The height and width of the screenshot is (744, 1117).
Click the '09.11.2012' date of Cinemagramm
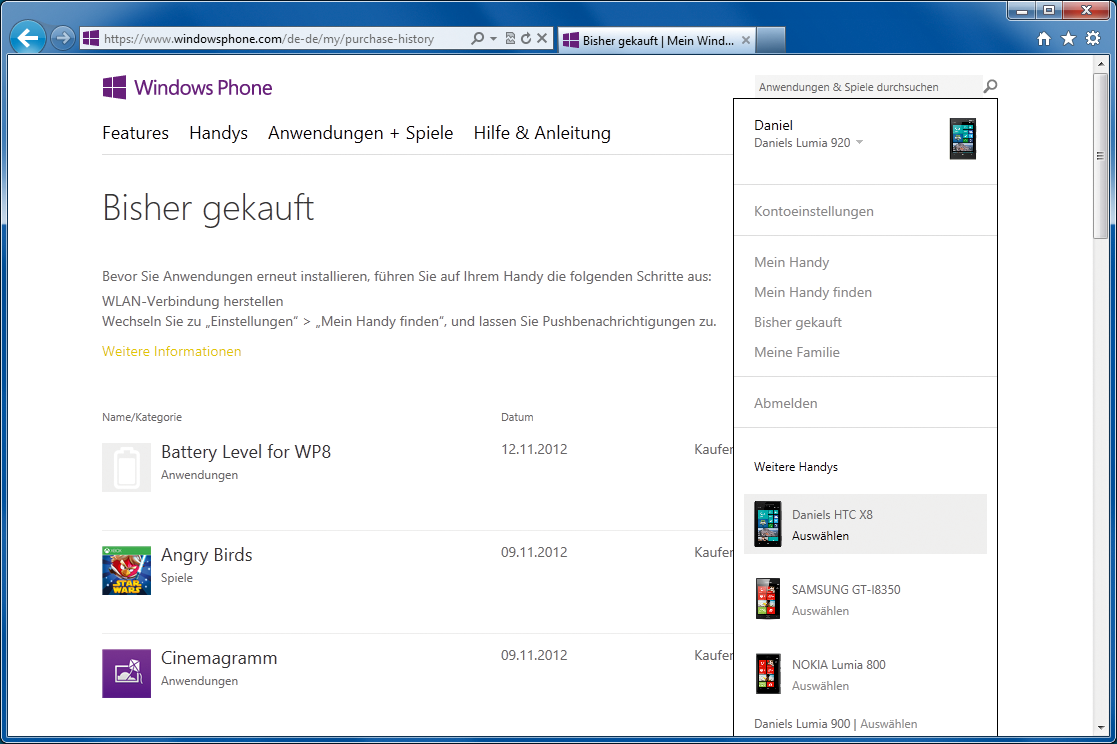tap(534, 656)
